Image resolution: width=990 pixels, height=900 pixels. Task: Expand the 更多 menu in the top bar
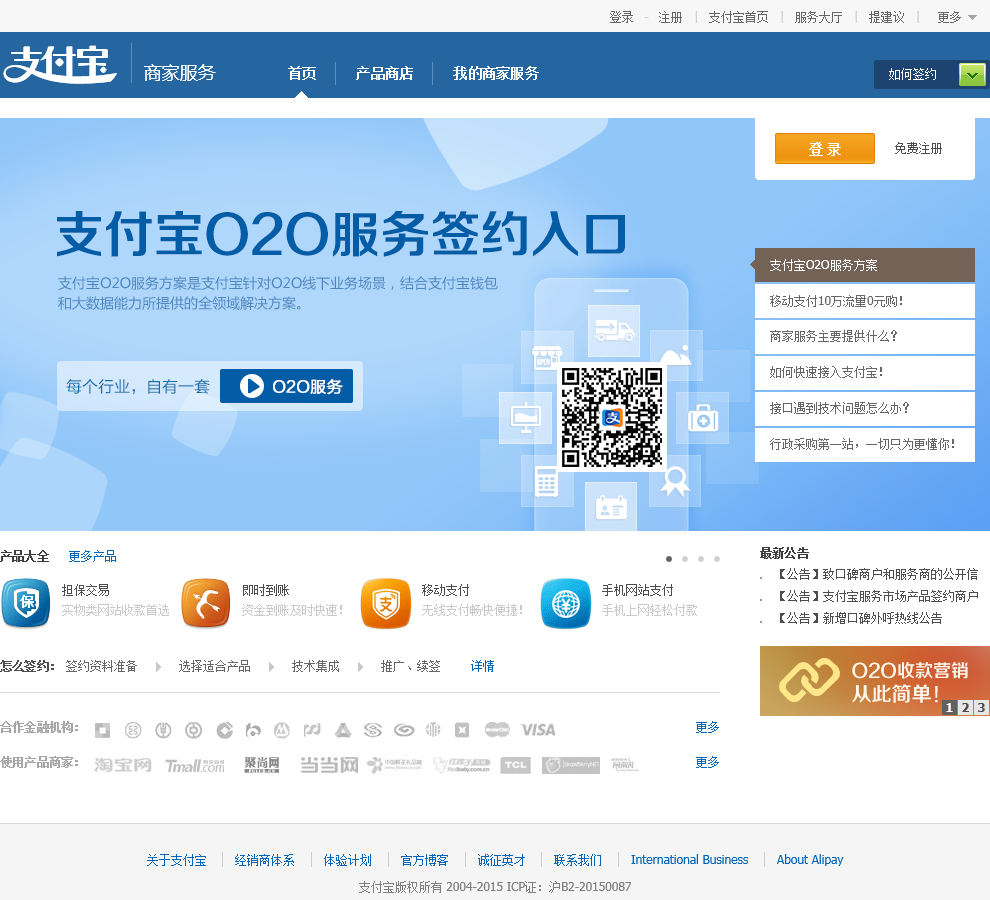[957, 17]
